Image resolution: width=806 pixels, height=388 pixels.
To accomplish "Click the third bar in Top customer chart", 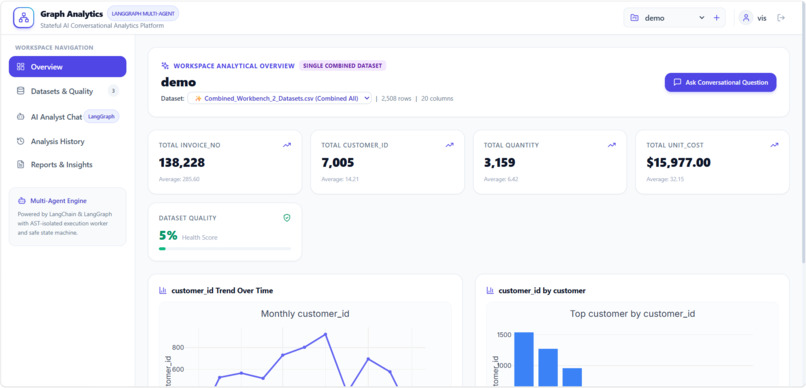I will (572, 377).
